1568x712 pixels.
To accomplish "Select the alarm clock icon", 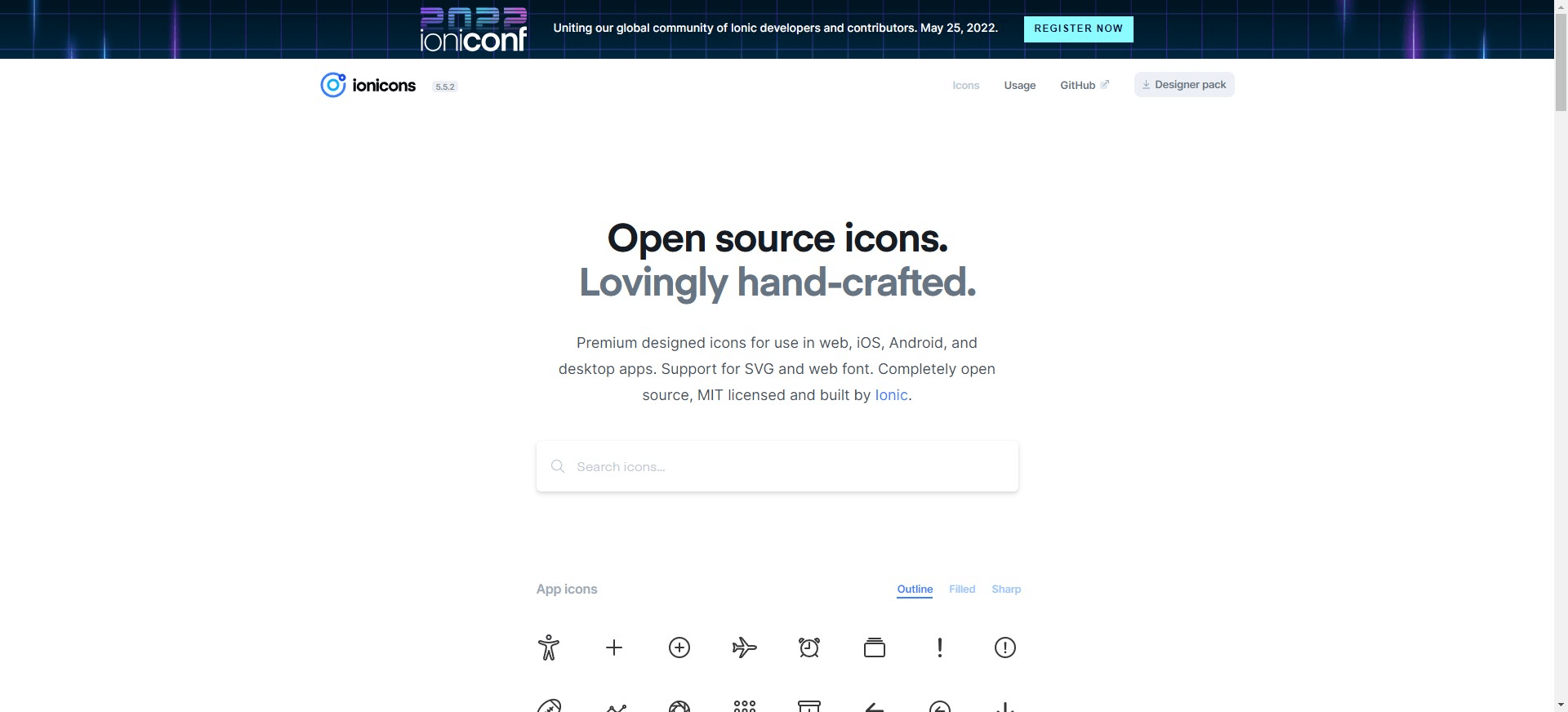I will click(809, 647).
